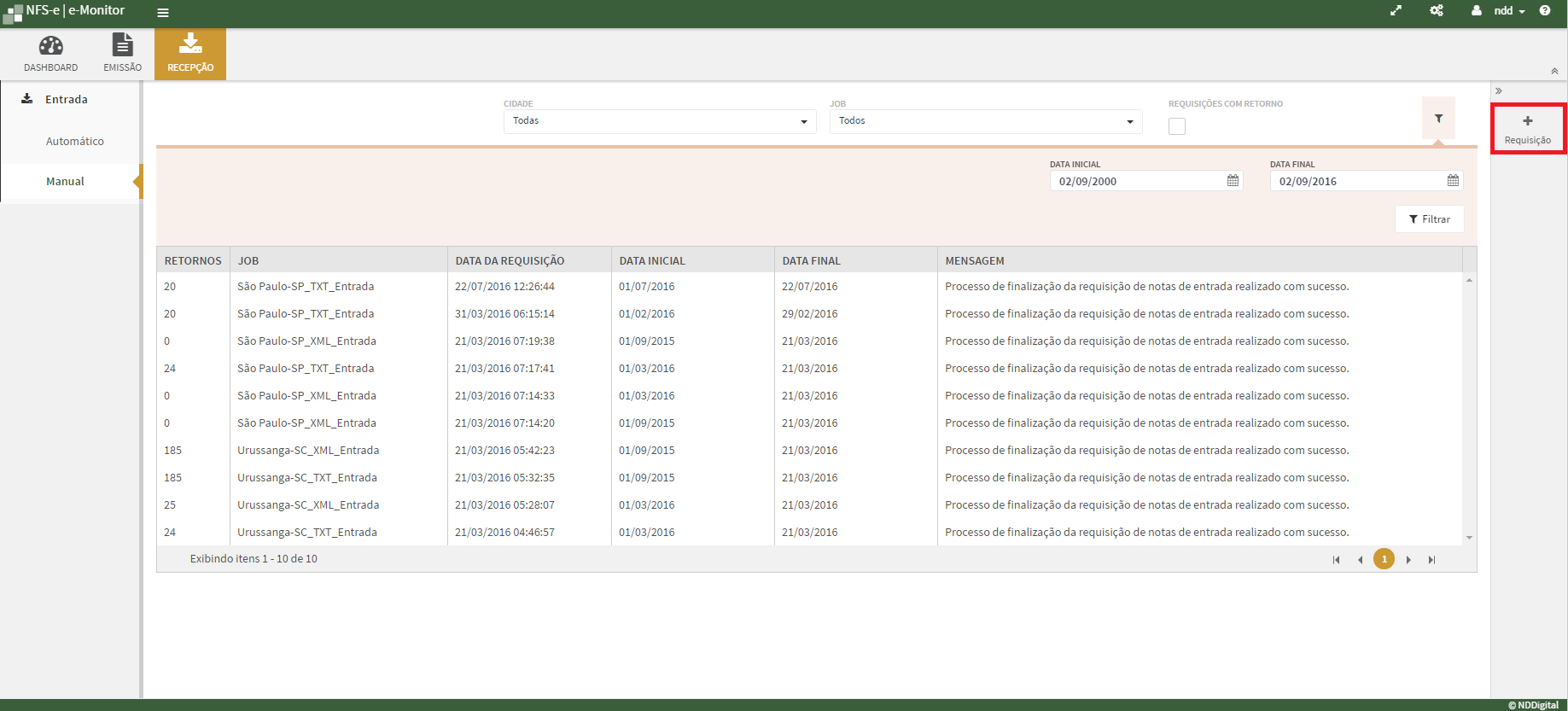Collapse the top ribbon with chevron
The width and height of the screenshot is (1568, 711).
coord(1554,72)
